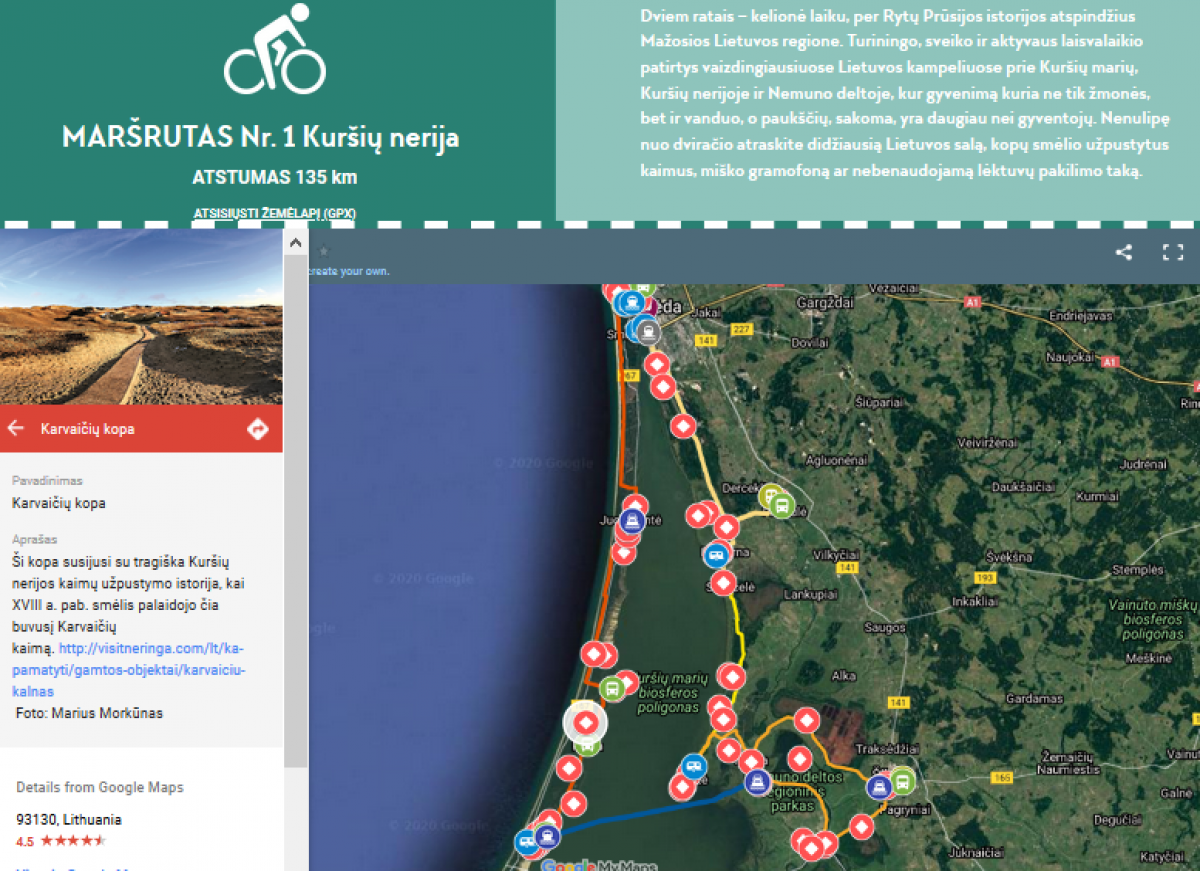Select the green bus marker beside Dercekliai
Screen dimensions: 1200x871
pos(782,506)
